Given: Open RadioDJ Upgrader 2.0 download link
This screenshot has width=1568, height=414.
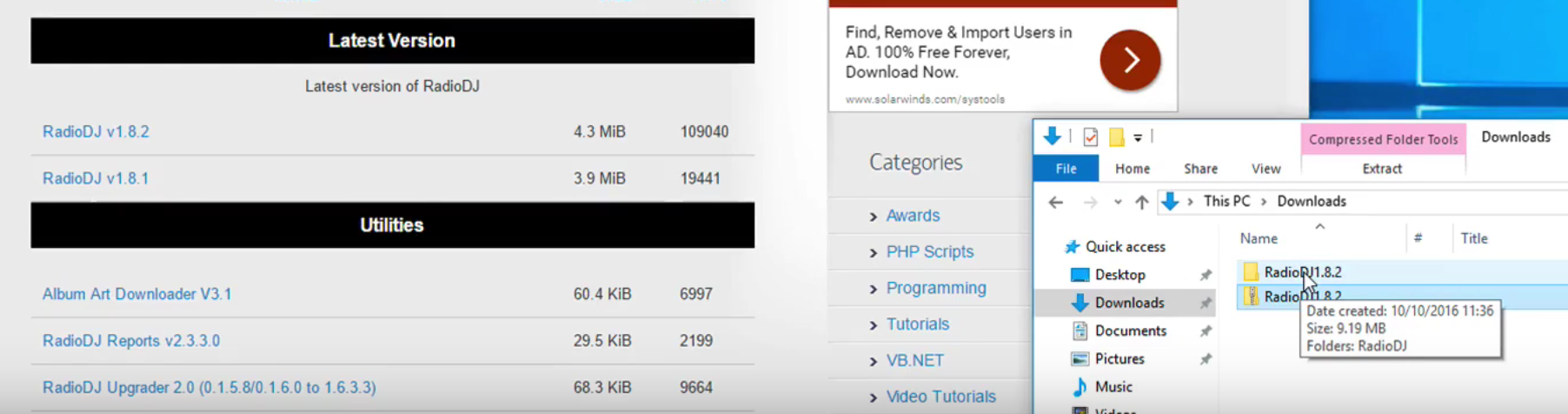Looking at the screenshot, I should [209, 388].
